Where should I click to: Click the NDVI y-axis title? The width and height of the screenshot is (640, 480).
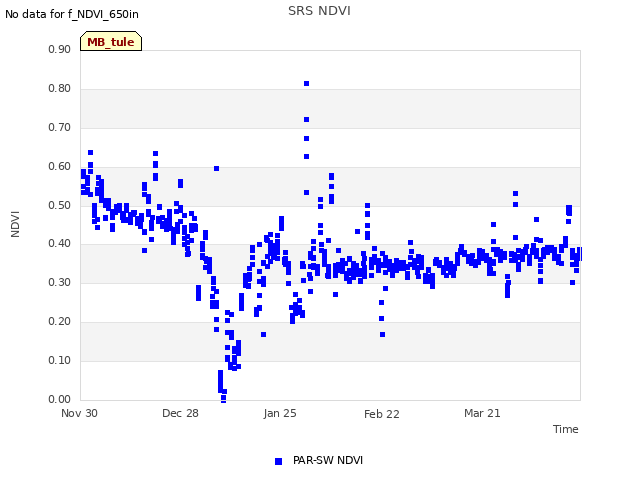point(15,224)
